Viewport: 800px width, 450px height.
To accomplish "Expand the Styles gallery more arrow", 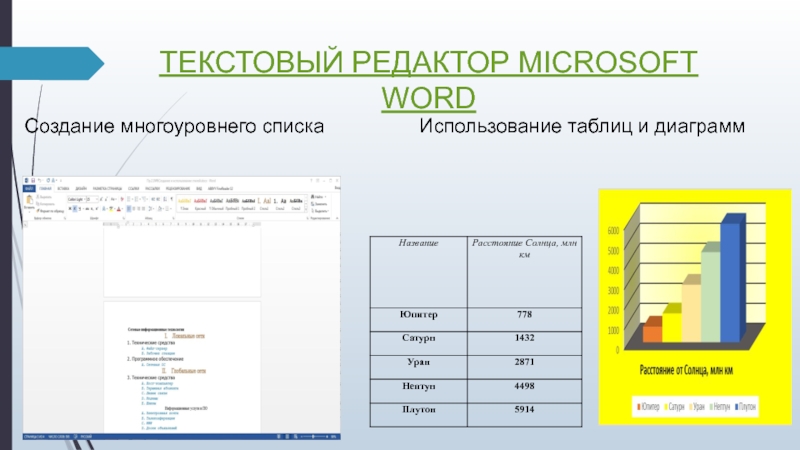I will [x=306, y=209].
